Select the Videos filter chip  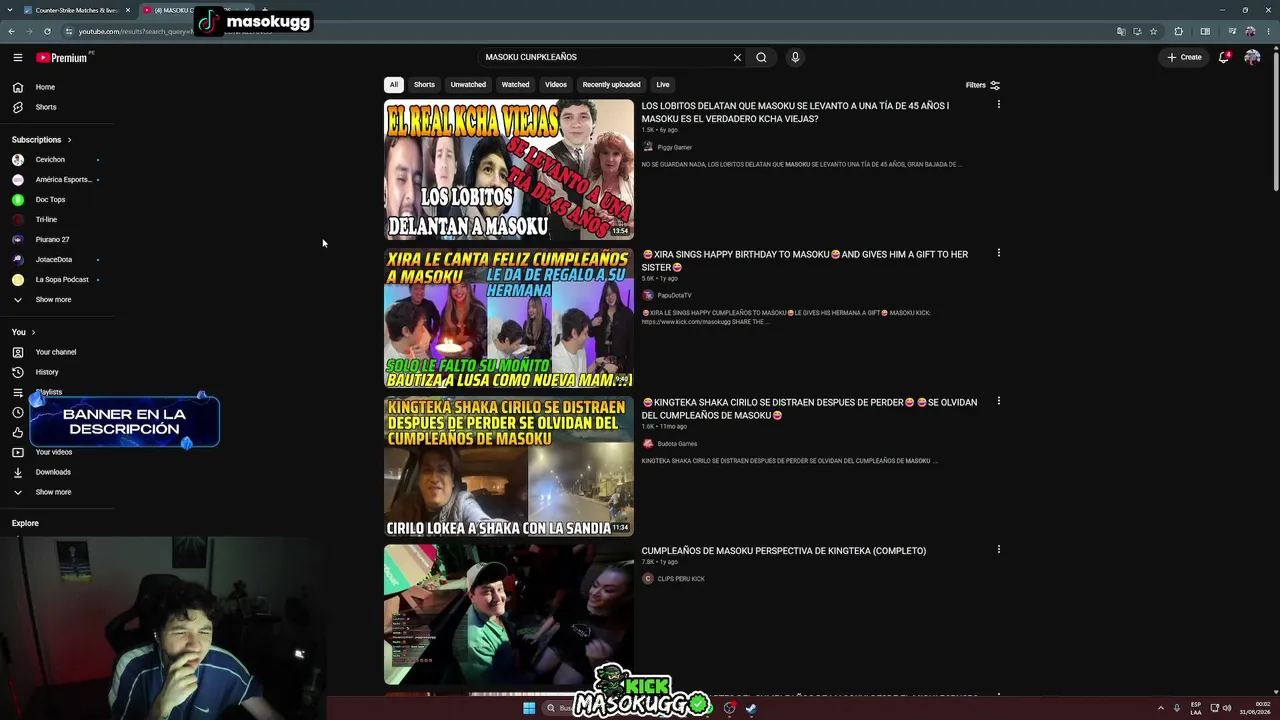point(556,85)
